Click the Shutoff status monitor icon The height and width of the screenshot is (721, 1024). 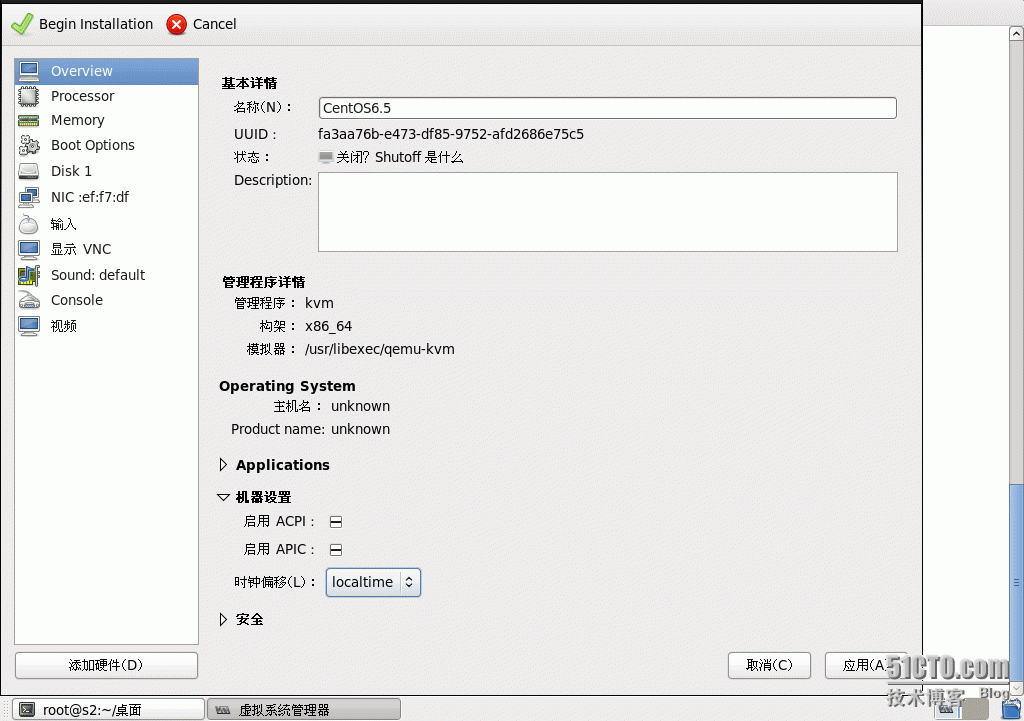point(325,157)
